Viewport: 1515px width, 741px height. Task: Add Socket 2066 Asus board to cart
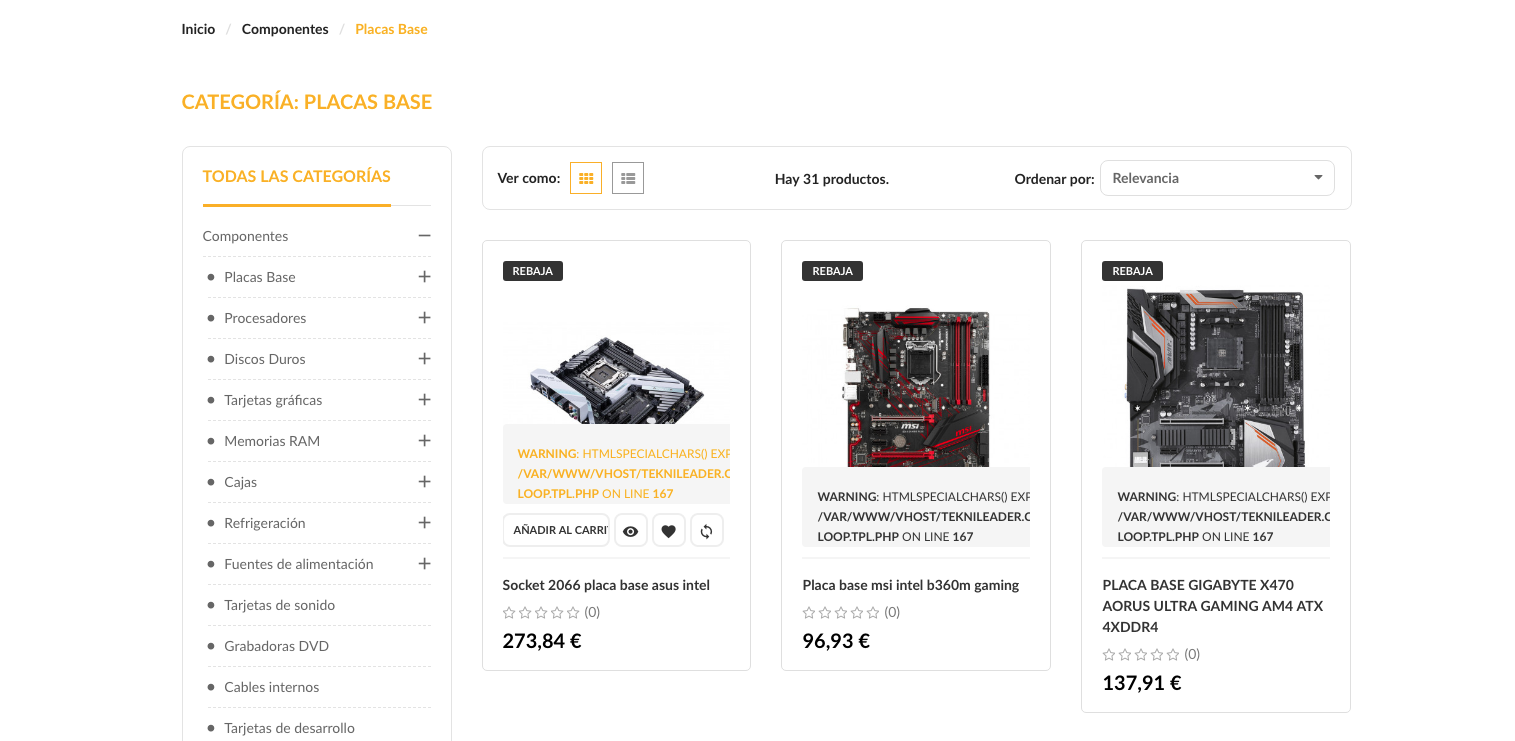click(556, 531)
